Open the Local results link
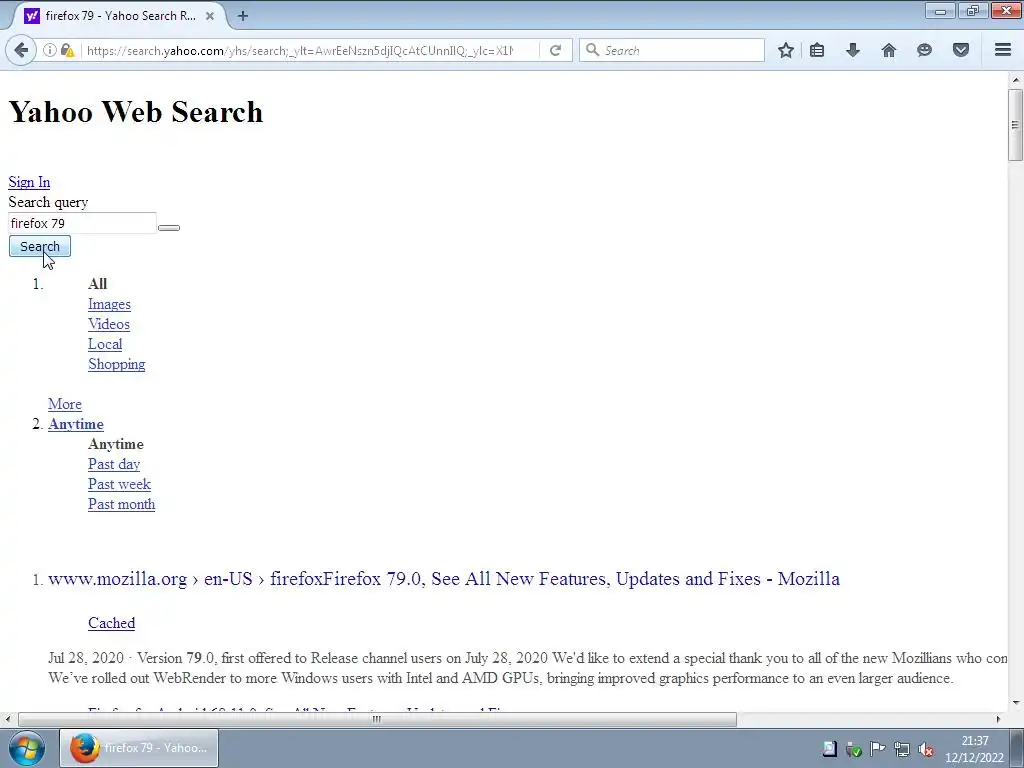The image size is (1024, 768). (x=105, y=344)
